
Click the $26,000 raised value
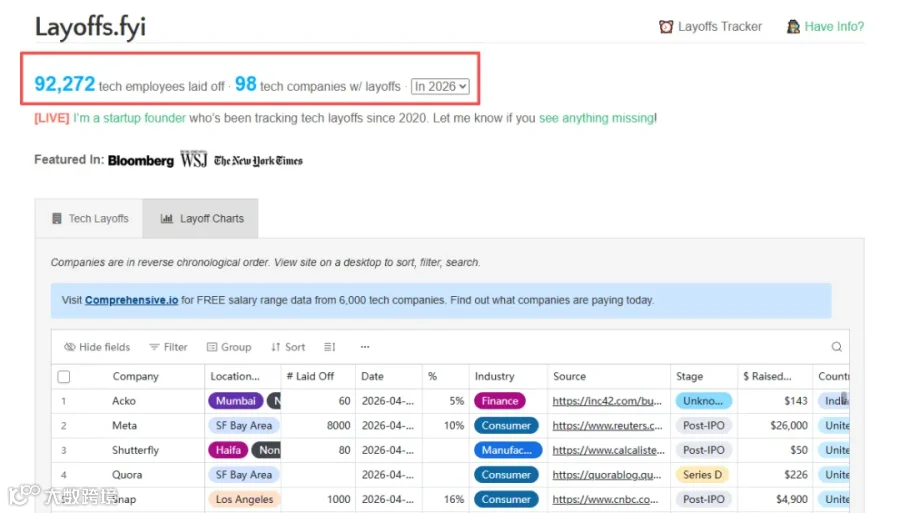click(789, 426)
